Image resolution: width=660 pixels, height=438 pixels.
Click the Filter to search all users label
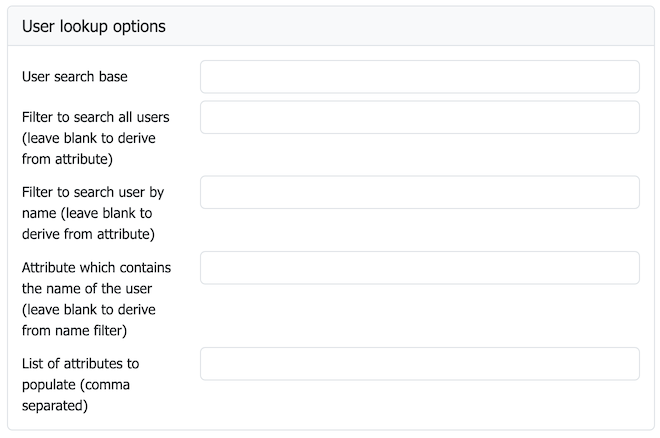click(x=96, y=138)
